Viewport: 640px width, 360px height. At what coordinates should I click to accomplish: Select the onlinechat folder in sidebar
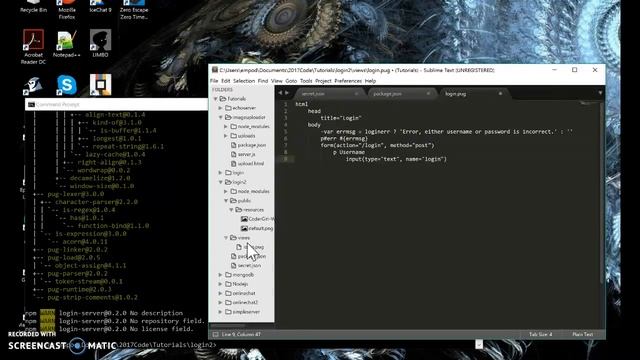244,293
